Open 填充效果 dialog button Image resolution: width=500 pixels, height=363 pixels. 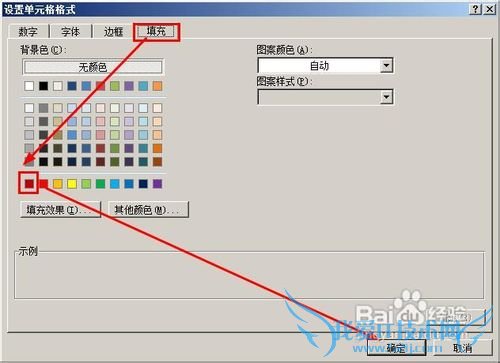[60, 210]
